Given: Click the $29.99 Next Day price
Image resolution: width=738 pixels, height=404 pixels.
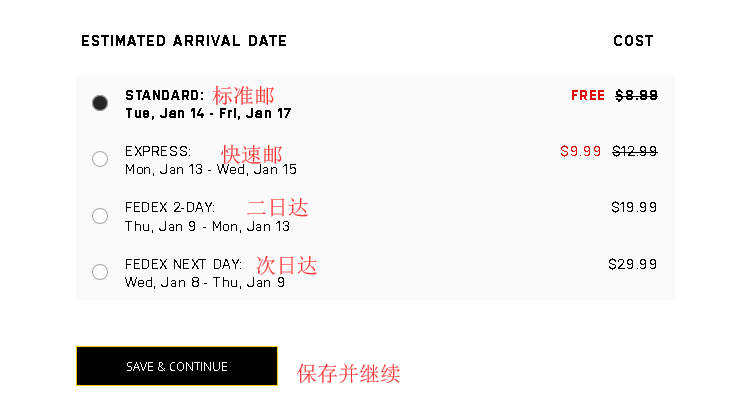Looking at the screenshot, I should tap(633, 265).
